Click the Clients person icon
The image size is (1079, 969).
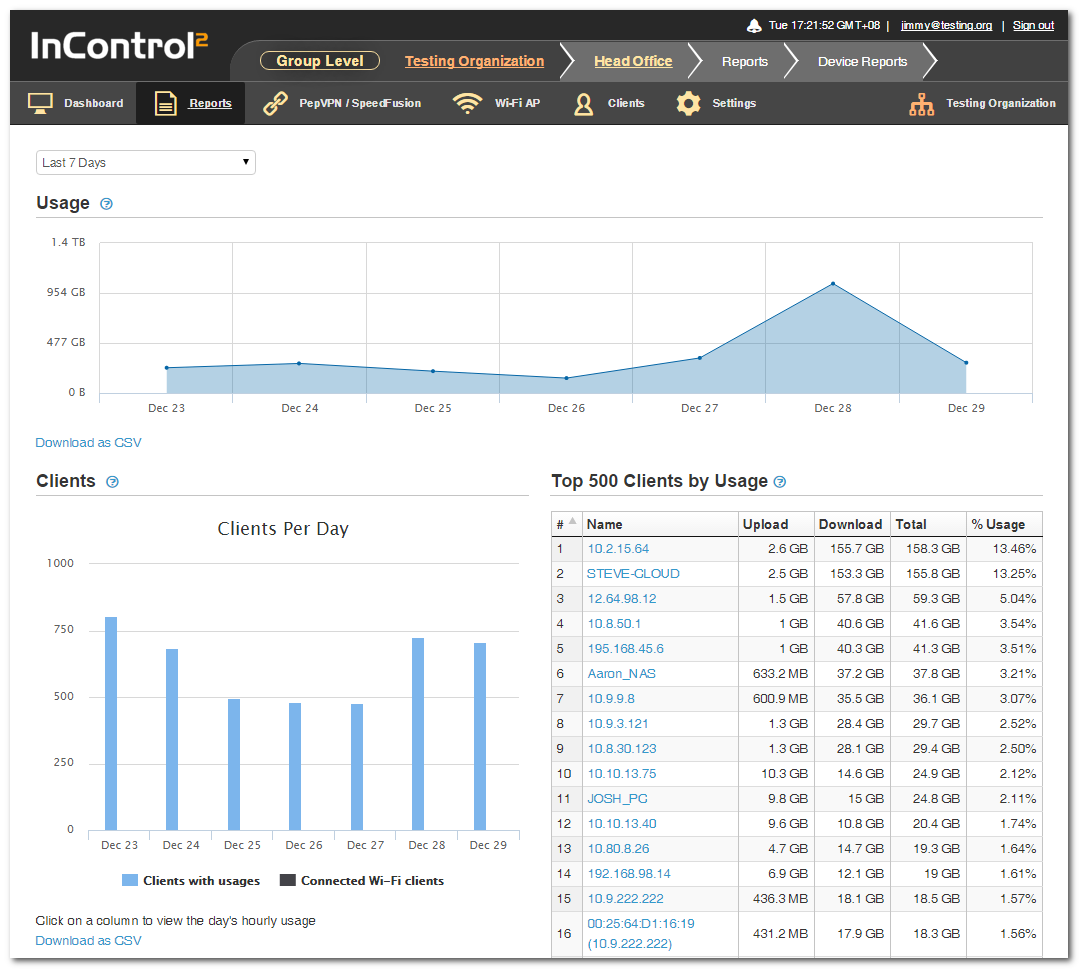(x=584, y=103)
